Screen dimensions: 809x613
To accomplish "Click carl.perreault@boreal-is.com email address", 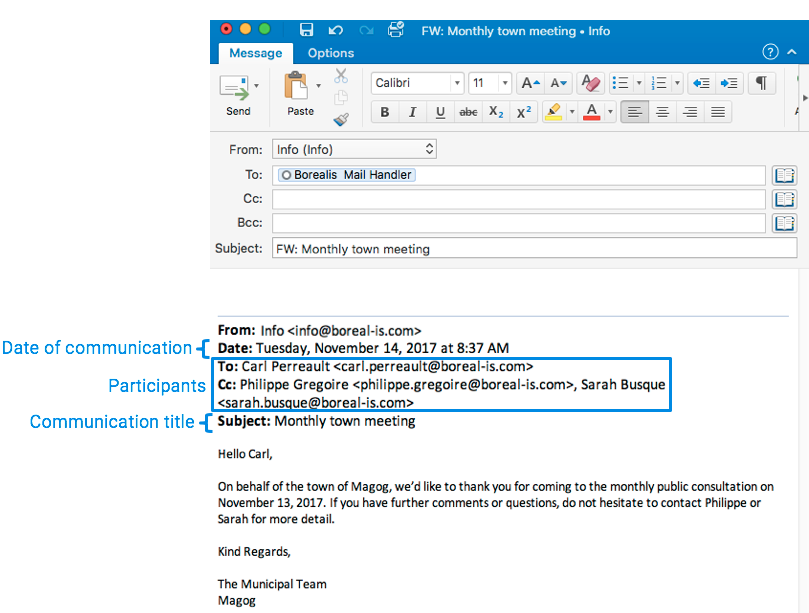I will tap(433, 366).
